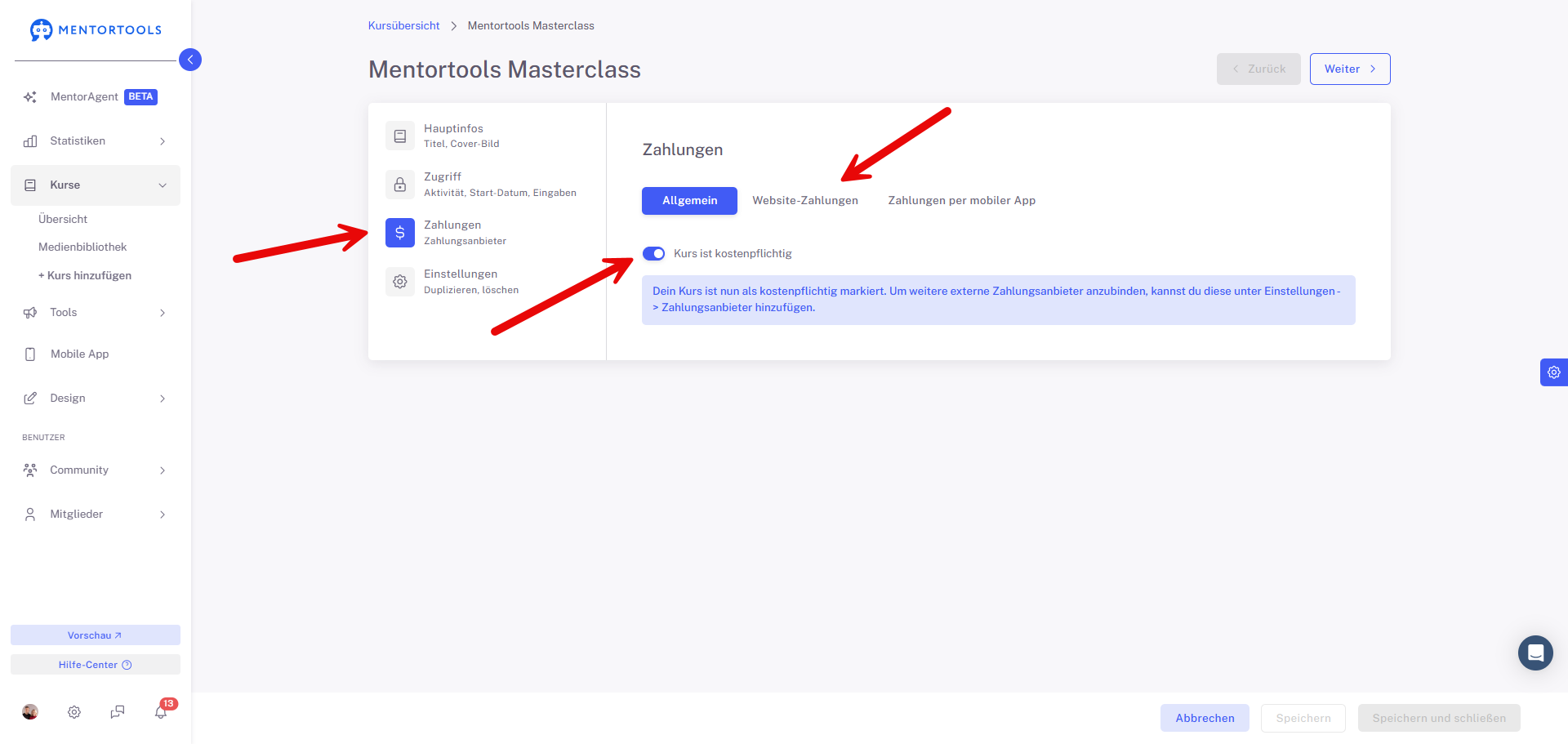Viewport: 1568px width, 744px height.
Task: Click the Mobile App phone icon
Action: click(x=30, y=354)
